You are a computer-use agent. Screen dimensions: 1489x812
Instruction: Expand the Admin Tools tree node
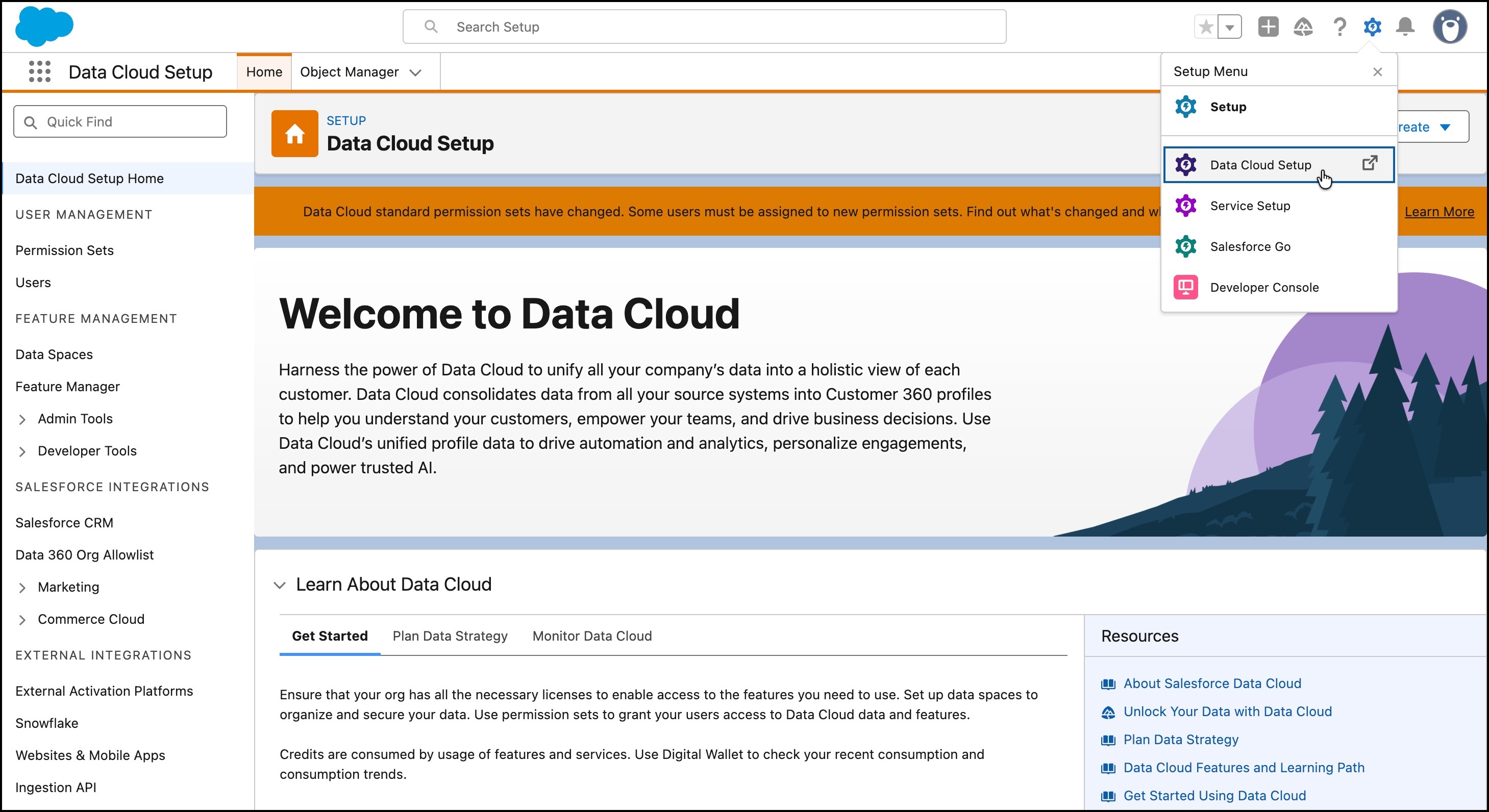point(22,420)
